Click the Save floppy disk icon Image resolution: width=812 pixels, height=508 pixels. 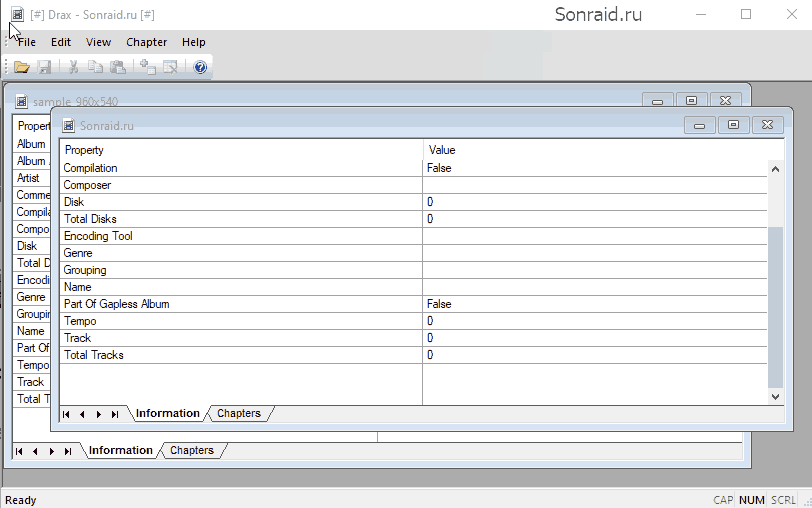[x=45, y=67]
